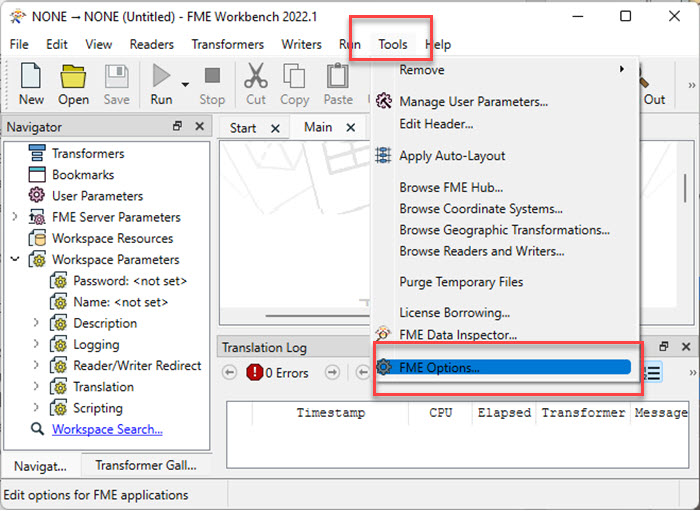
Task: Select Password: <not set> parameter
Action: pos(130,281)
